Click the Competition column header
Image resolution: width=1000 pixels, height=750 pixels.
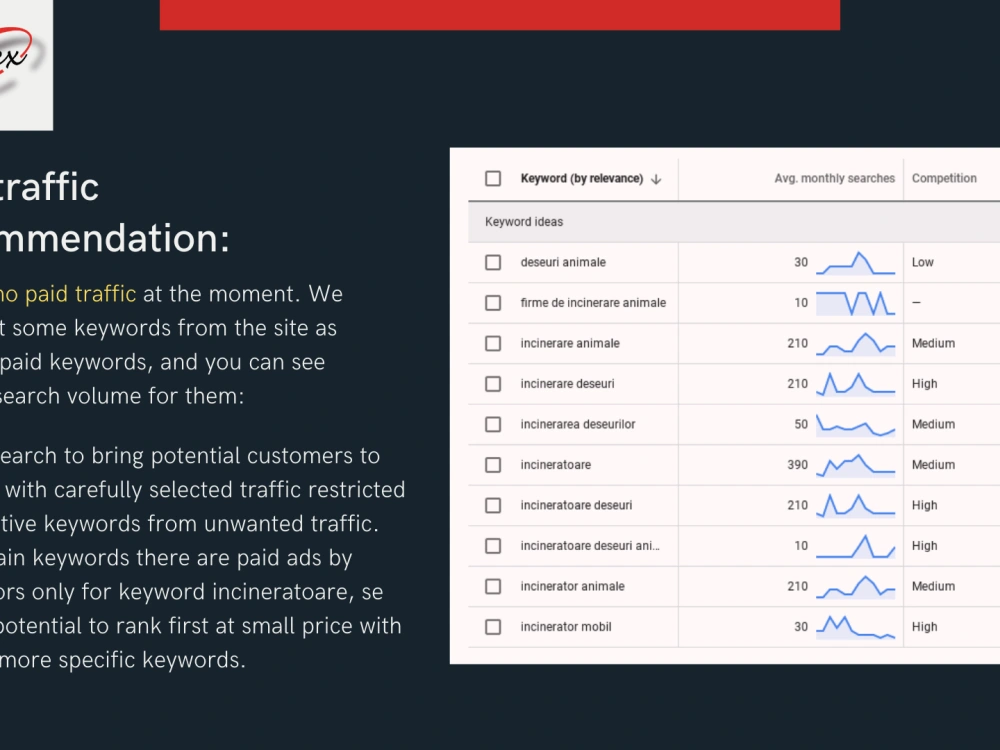coord(944,179)
